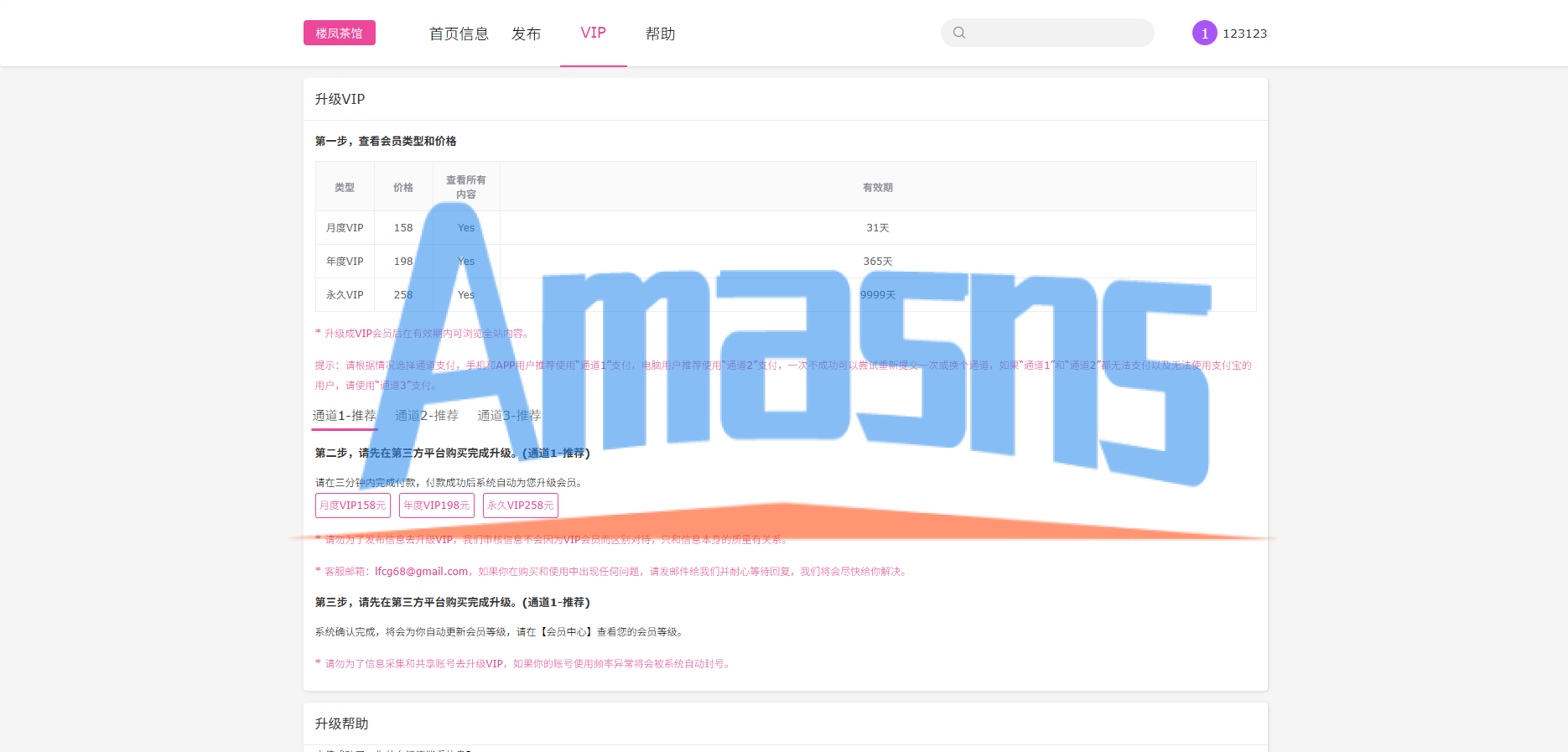Image resolution: width=1568 pixels, height=752 pixels.
Task: Click the price 258 cell
Action: tap(403, 295)
